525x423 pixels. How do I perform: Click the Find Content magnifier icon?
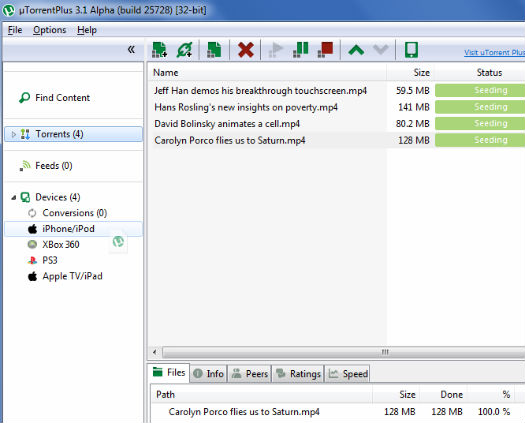24,98
